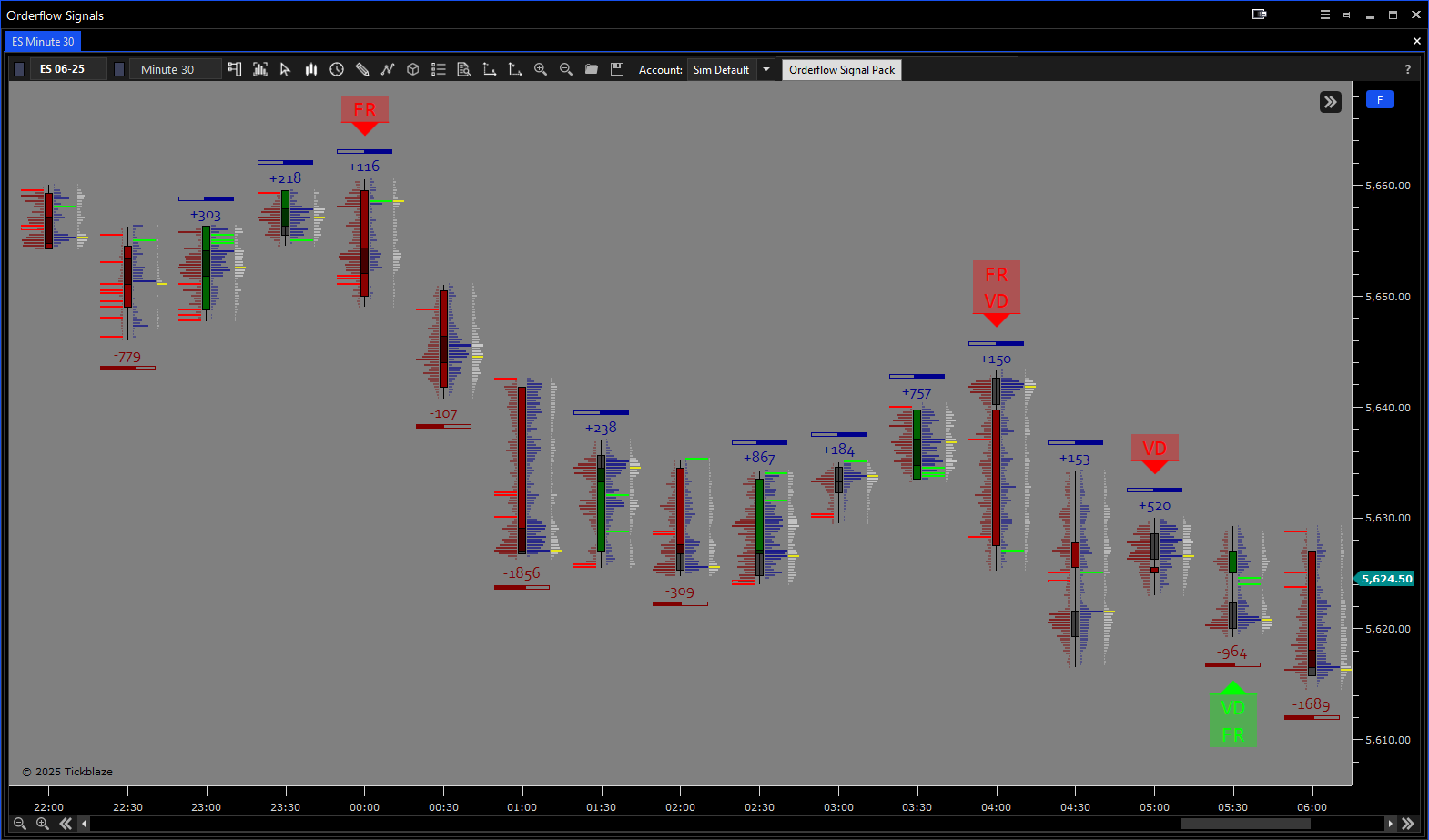Open the hamburger window menu
Image resolution: width=1429 pixels, height=840 pixels.
(x=1325, y=15)
